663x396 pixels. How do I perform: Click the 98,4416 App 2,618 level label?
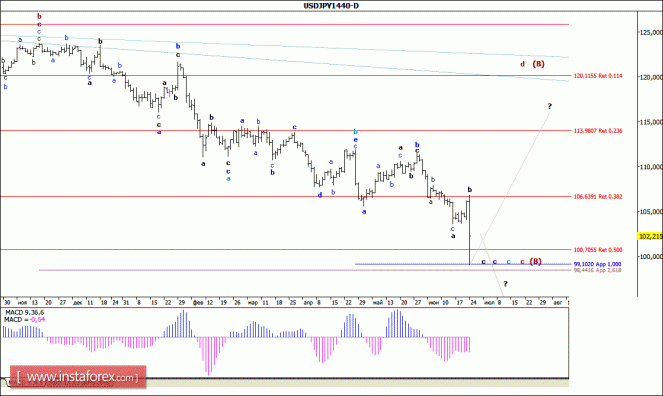click(597, 270)
